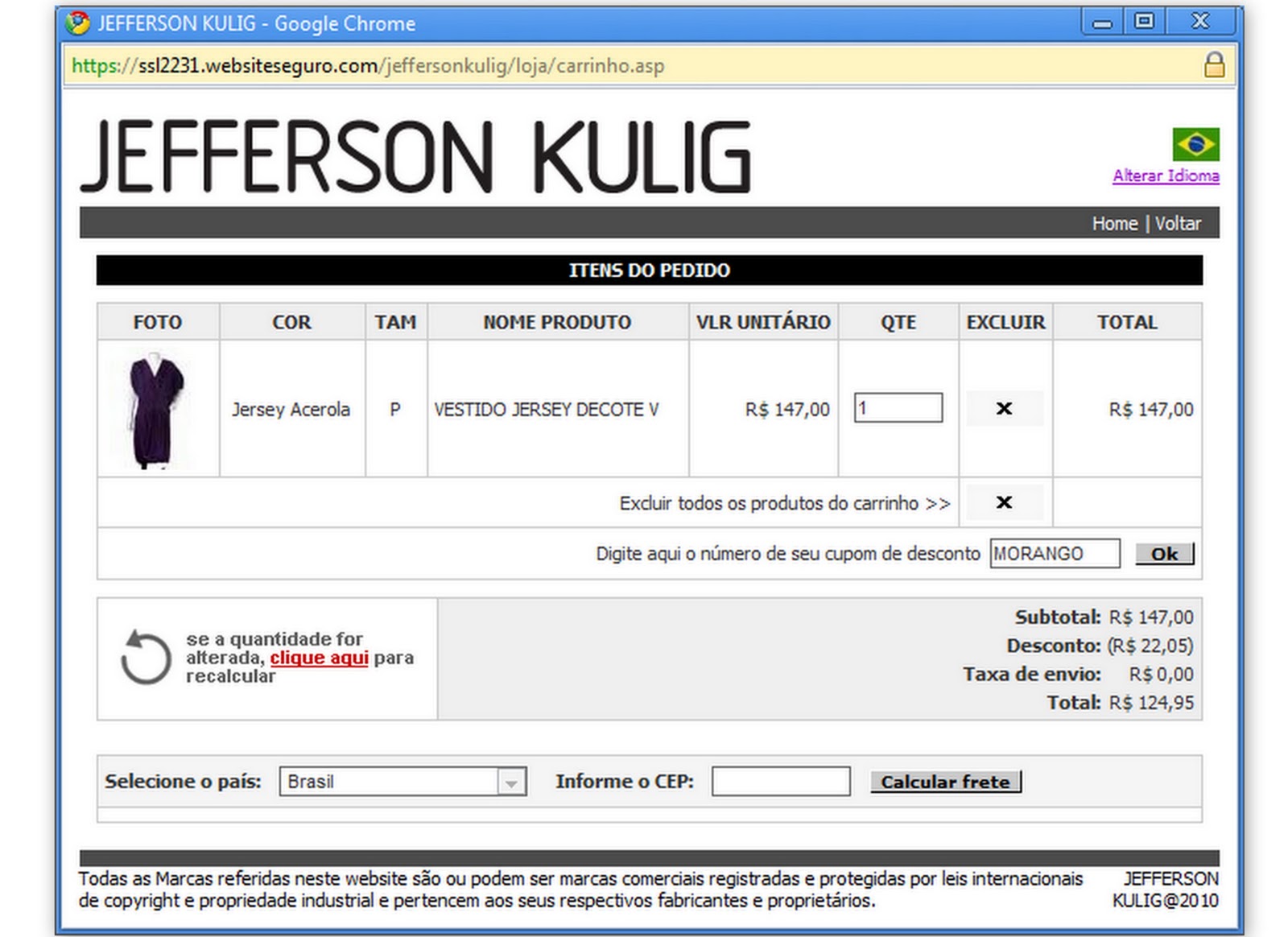This screenshot has height=937, width=1288.
Task: Click the COR column header
Action: pyautogui.click(x=291, y=322)
